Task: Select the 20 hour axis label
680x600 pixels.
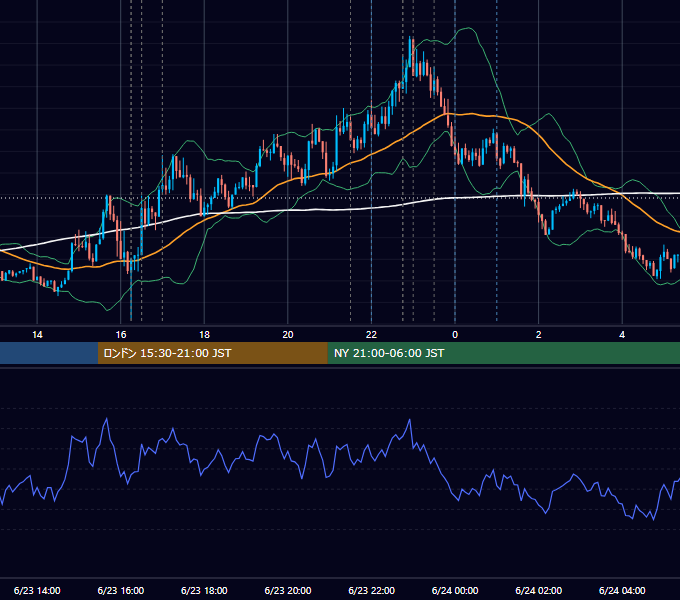Action: 288,335
